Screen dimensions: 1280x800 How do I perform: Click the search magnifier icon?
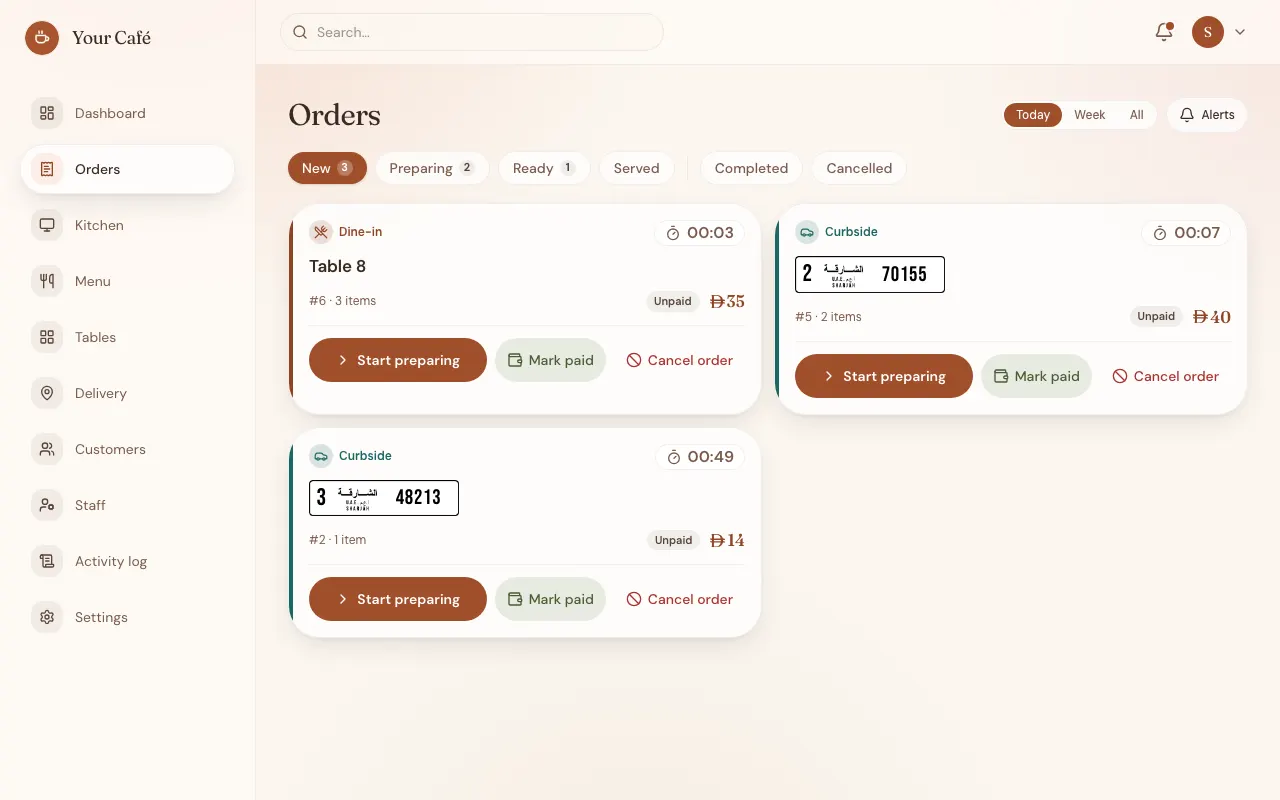[x=300, y=32]
